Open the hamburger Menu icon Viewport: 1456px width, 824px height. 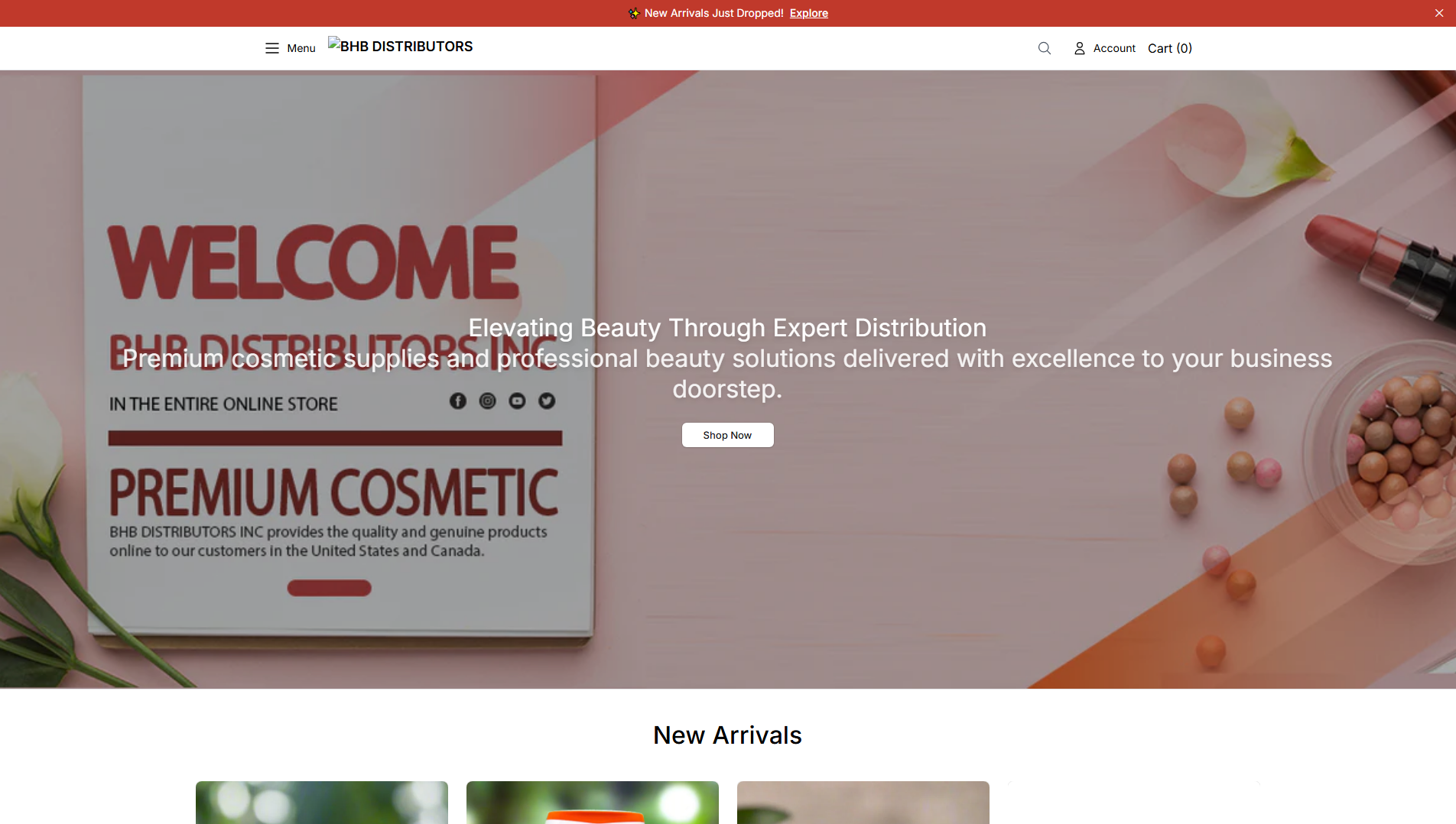point(271,48)
